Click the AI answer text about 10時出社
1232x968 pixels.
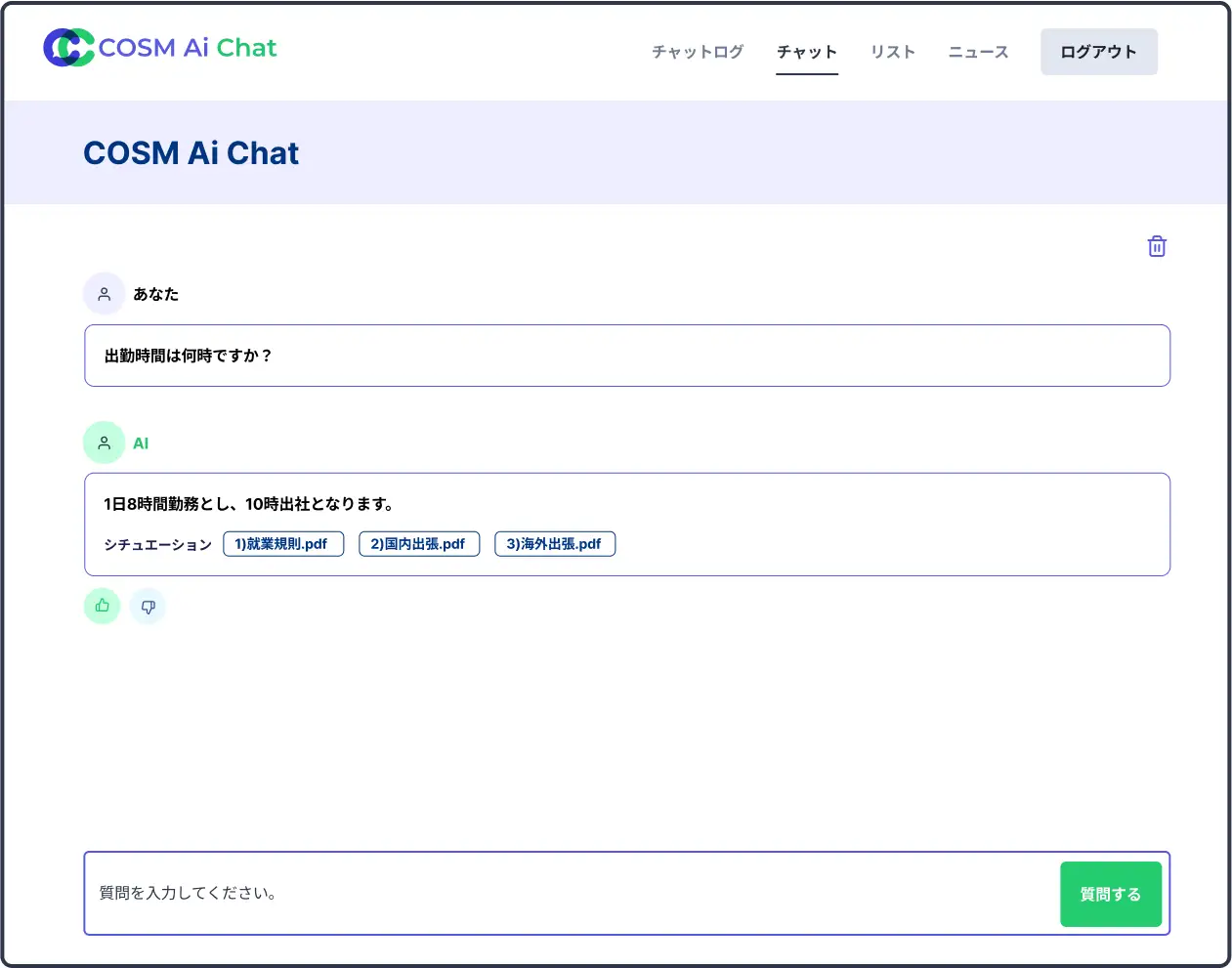click(x=249, y=504)
